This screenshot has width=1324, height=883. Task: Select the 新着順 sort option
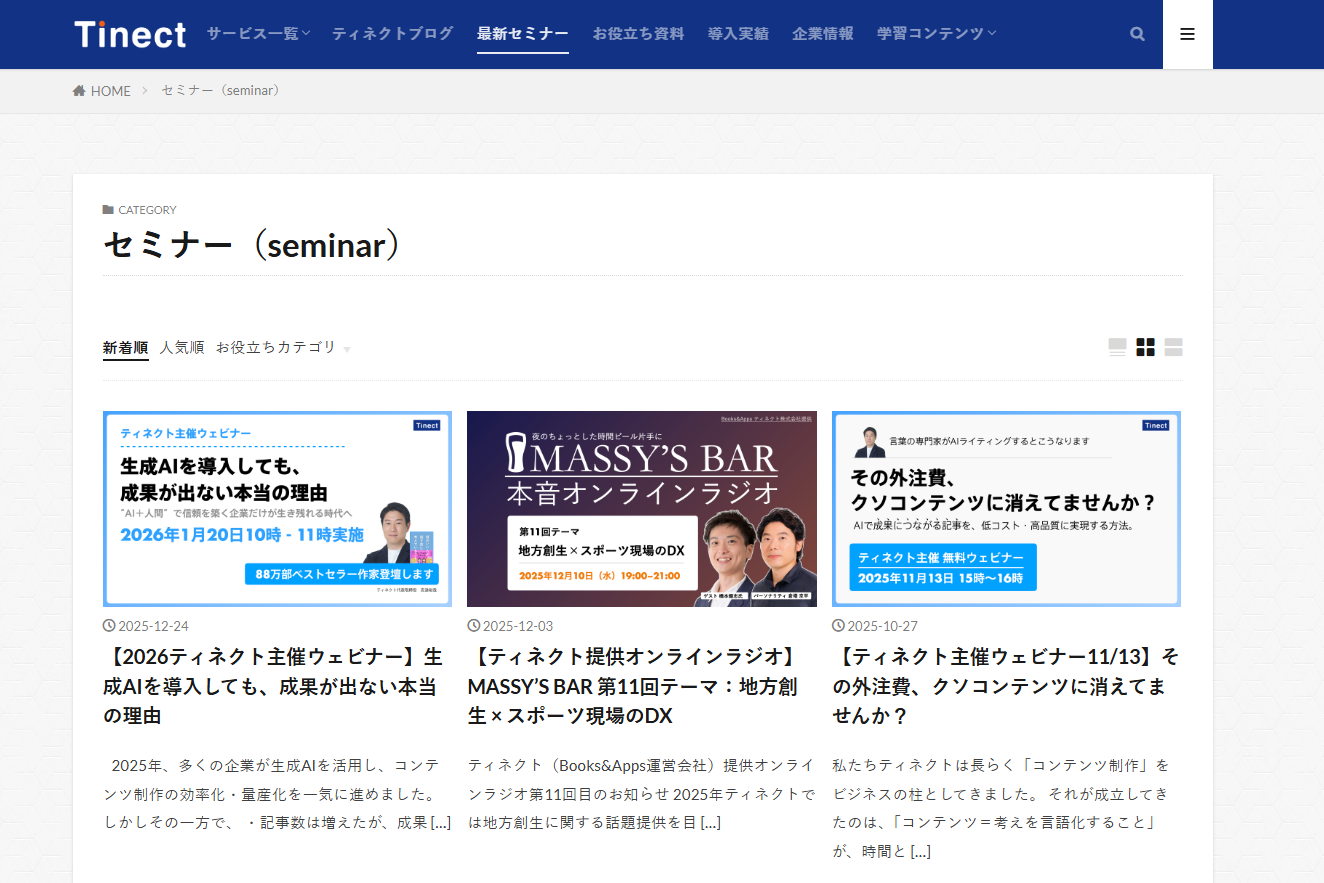(125, 346)
